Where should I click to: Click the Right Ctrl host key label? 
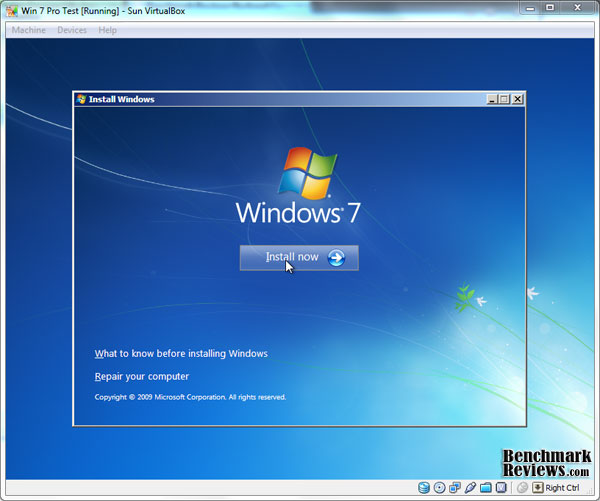(562, 488)
